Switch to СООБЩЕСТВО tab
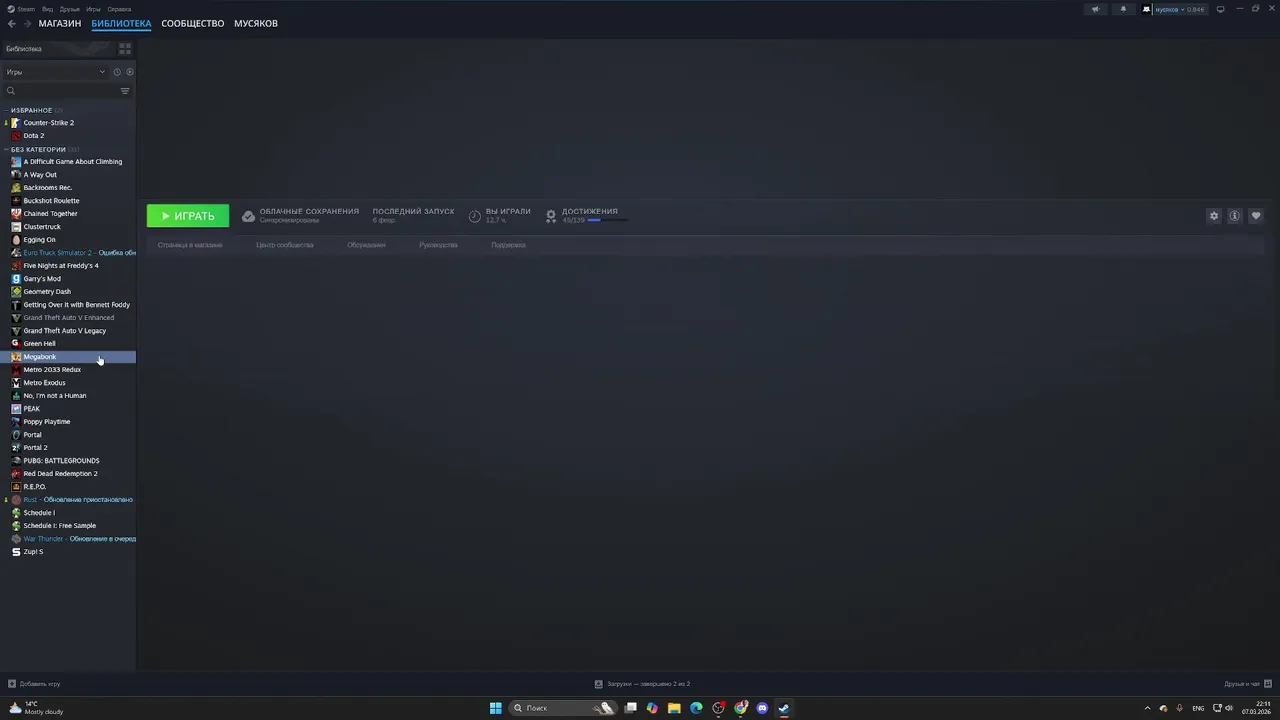 (x=192, y=23)
